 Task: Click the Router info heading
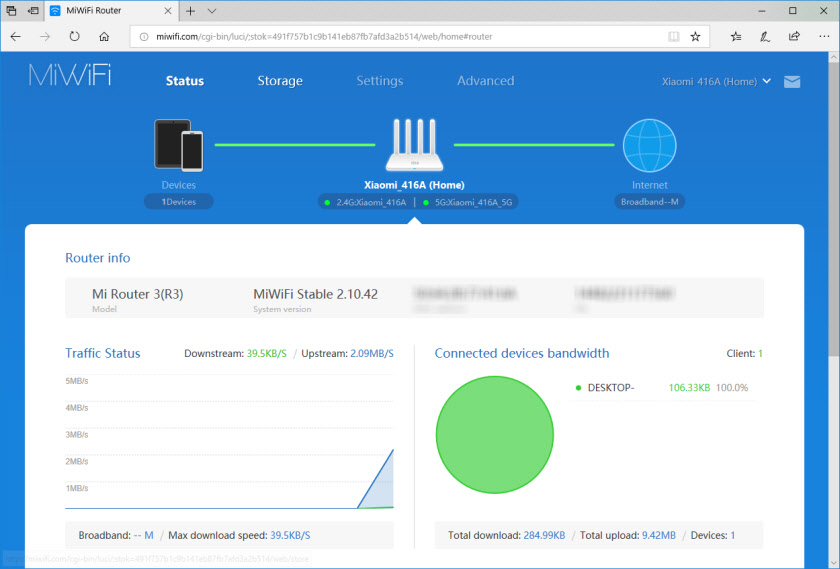click(98, 258)
